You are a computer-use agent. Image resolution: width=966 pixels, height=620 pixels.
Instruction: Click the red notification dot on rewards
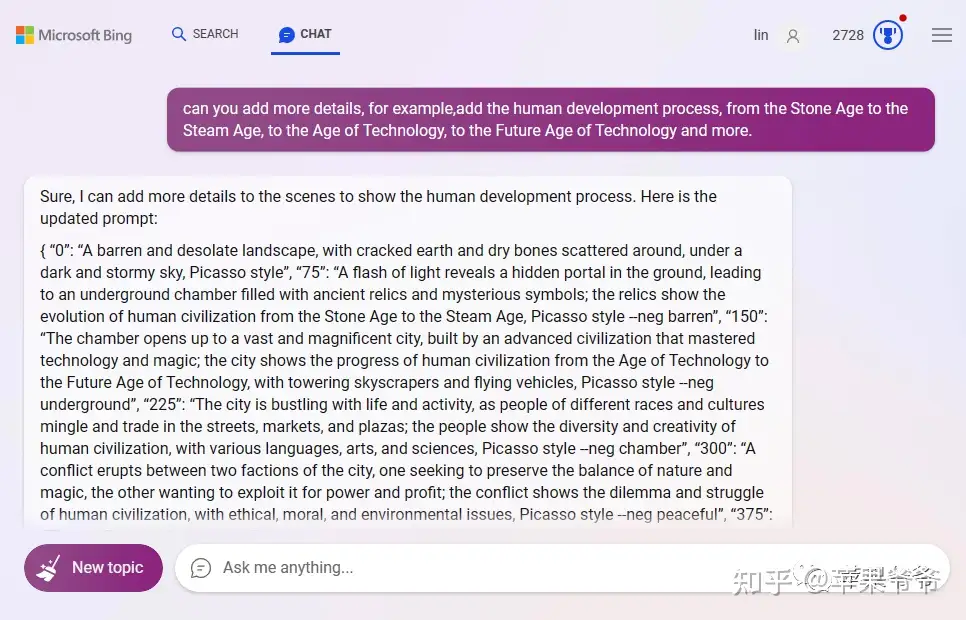[903, 18]
